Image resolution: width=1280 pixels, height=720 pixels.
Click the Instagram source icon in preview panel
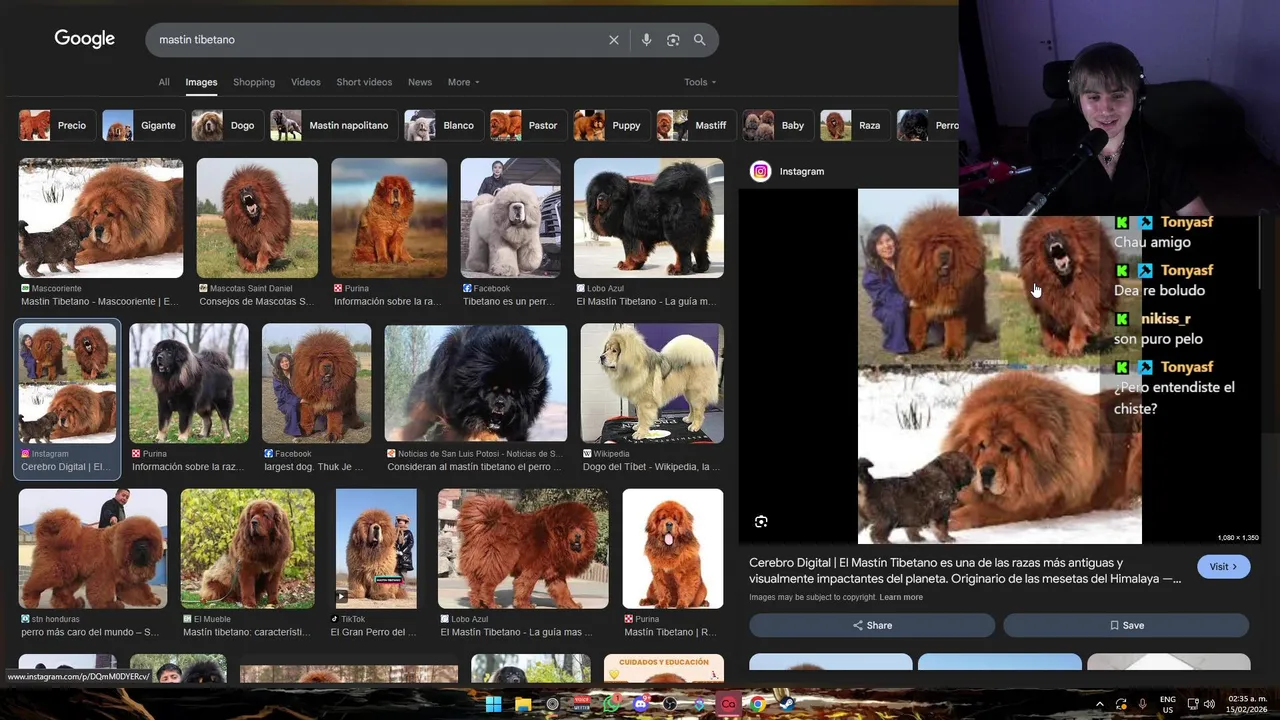pyautogui.click(x=761, y=171)
